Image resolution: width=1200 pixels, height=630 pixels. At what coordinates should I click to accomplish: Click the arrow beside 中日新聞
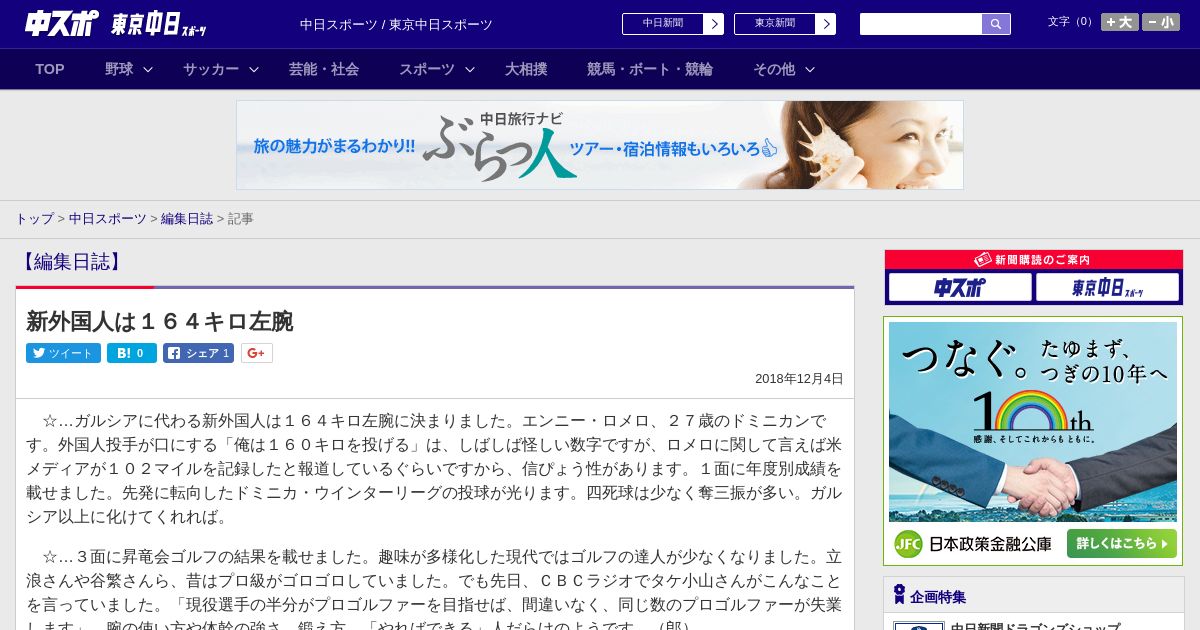714,24
